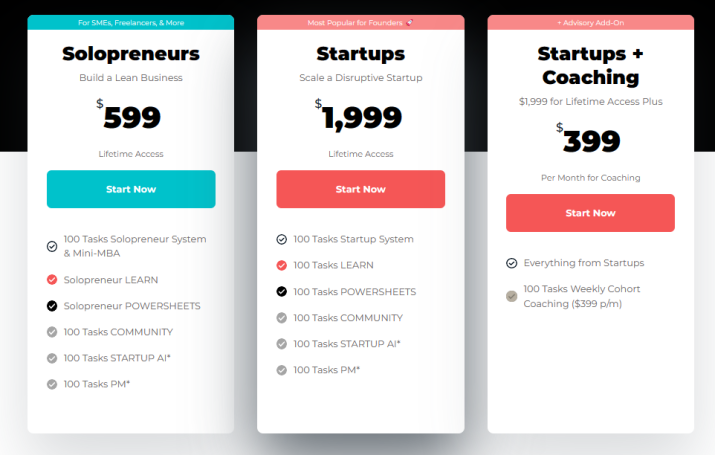
Task: Click the rocket emoji in Most Popular banner
Action: coord(409,22)
